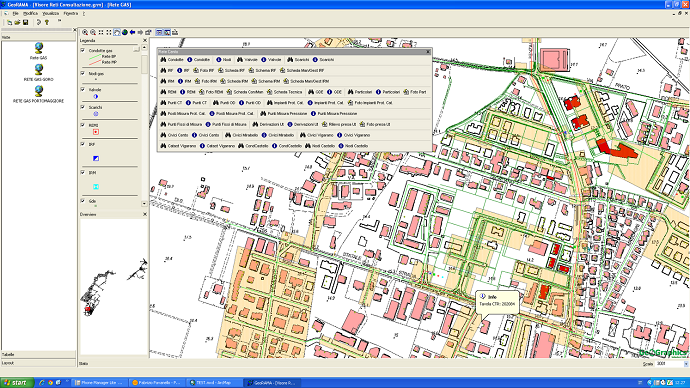Toggle Condotte gas layer checkbox
Screen dimensions: 690x388
point(83,51)
